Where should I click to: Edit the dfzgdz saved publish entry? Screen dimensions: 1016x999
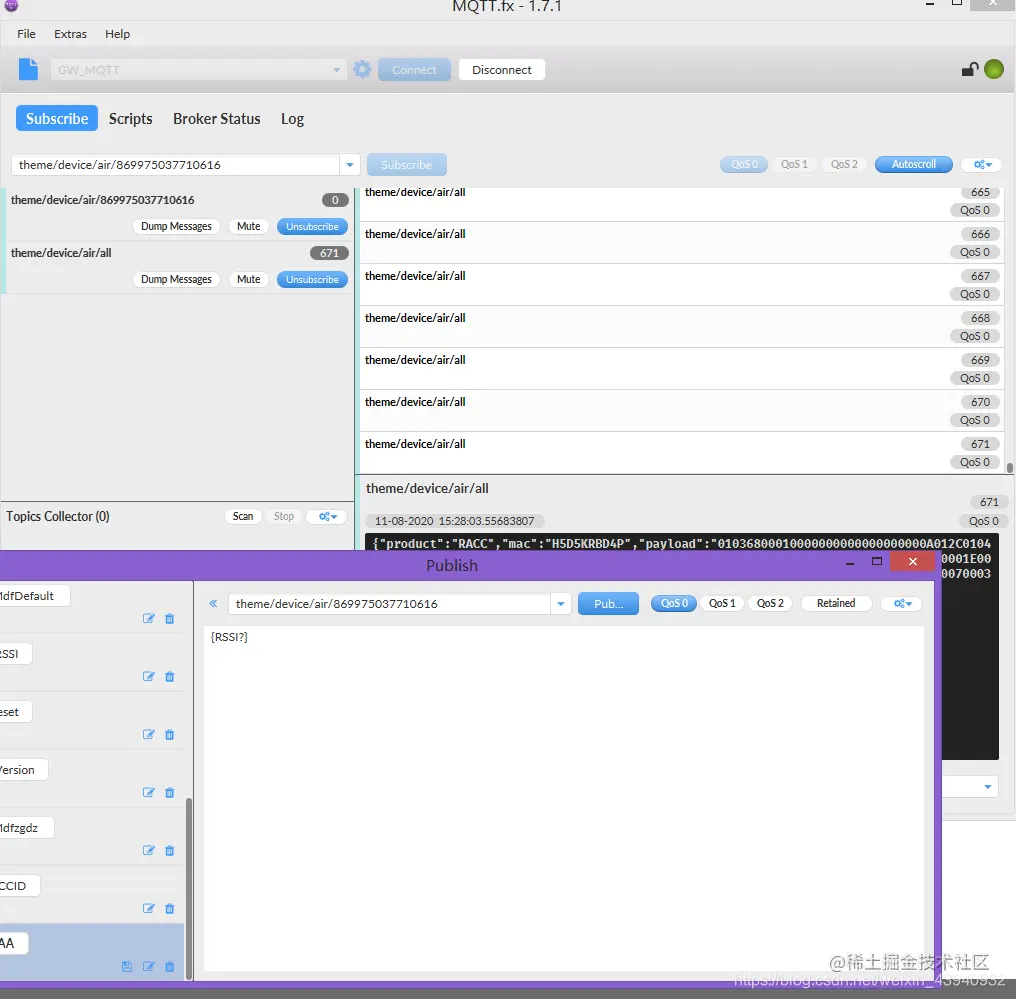(148, 850)
